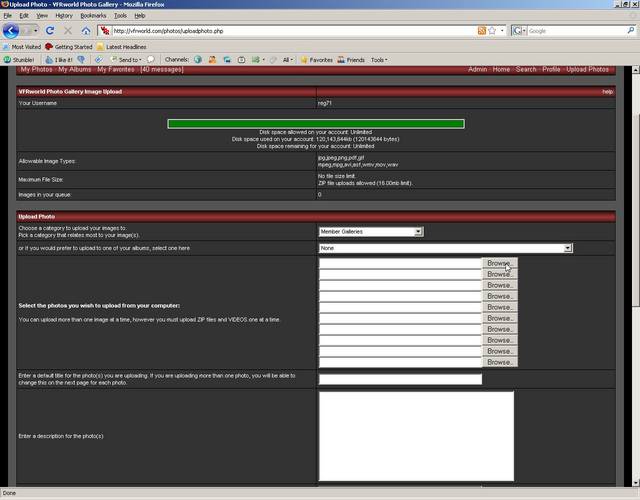This screenshot has height=500, width=640.
Task: Open the Upload Photos link
Action: coord(587,70)
